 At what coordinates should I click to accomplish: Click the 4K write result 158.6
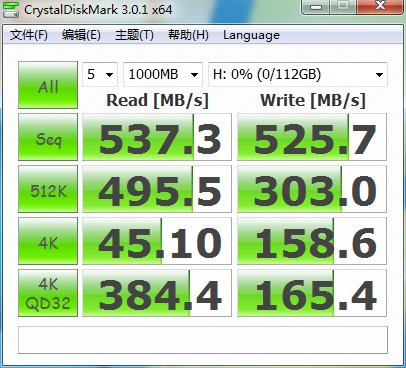pos(312,241)
